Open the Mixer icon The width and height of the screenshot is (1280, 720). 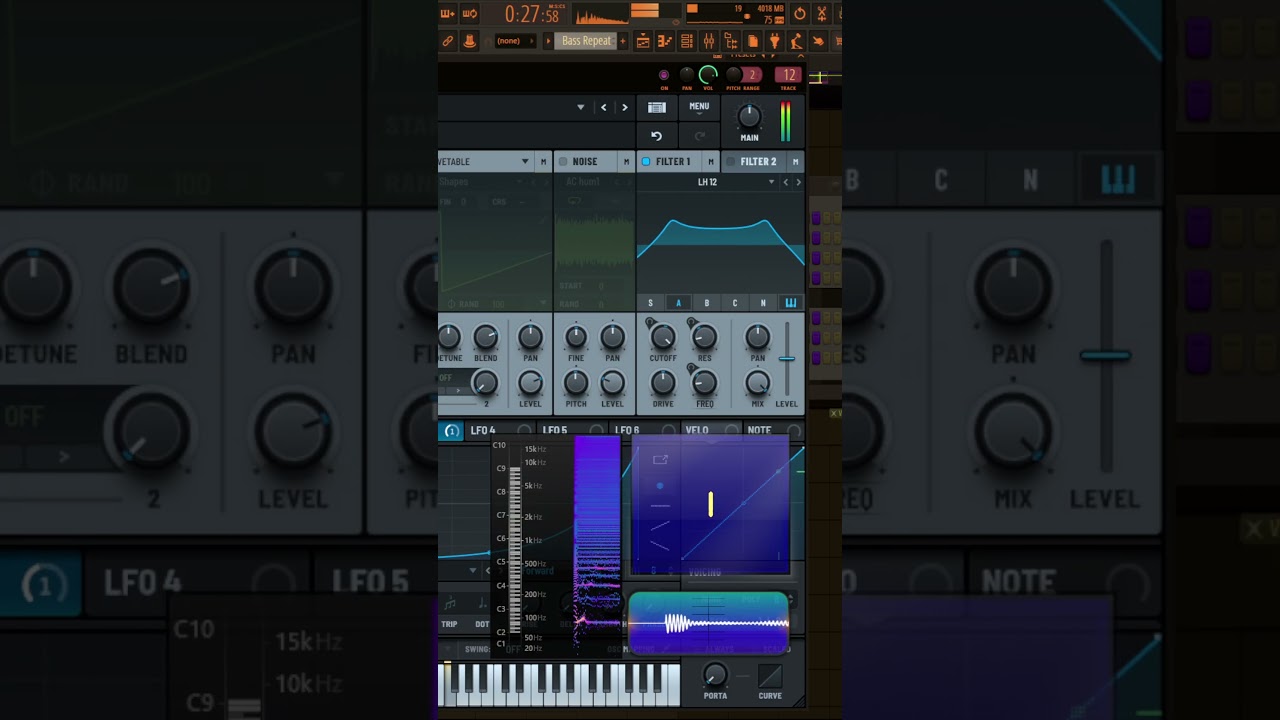pyautogui.click(x=709, y=41)
